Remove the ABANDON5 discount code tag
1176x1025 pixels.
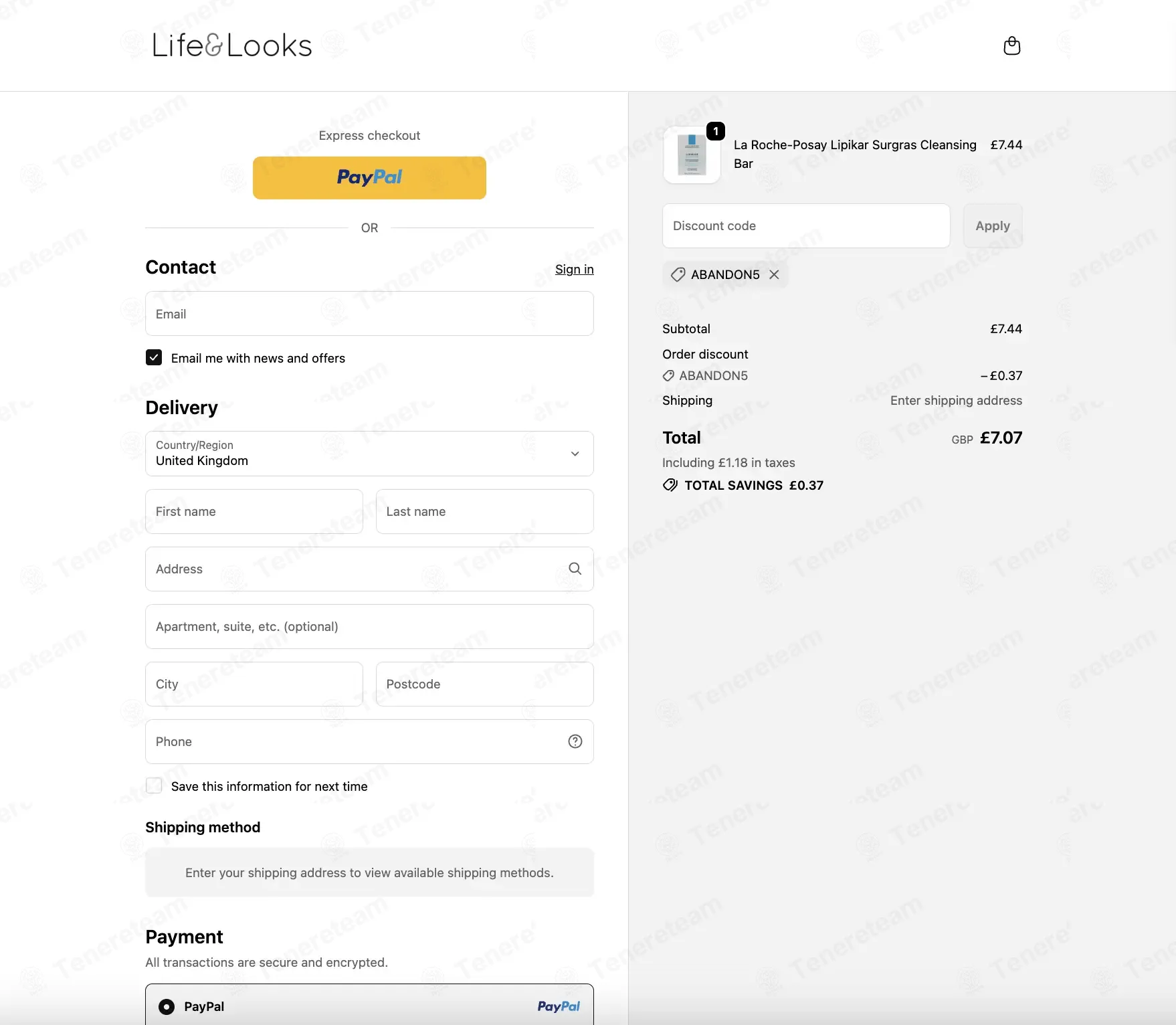click(774, 274)
